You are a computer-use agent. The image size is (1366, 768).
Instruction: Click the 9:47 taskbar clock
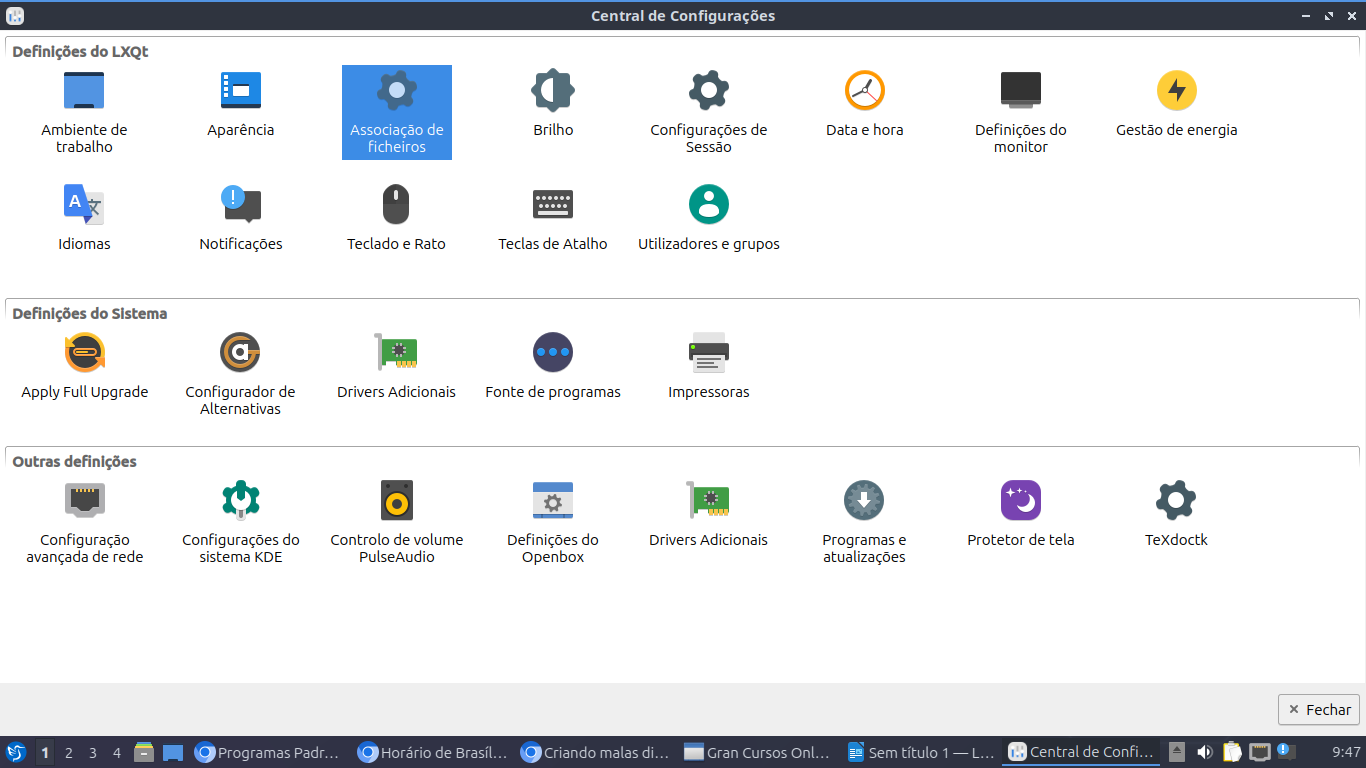[x=1346, y=752]
